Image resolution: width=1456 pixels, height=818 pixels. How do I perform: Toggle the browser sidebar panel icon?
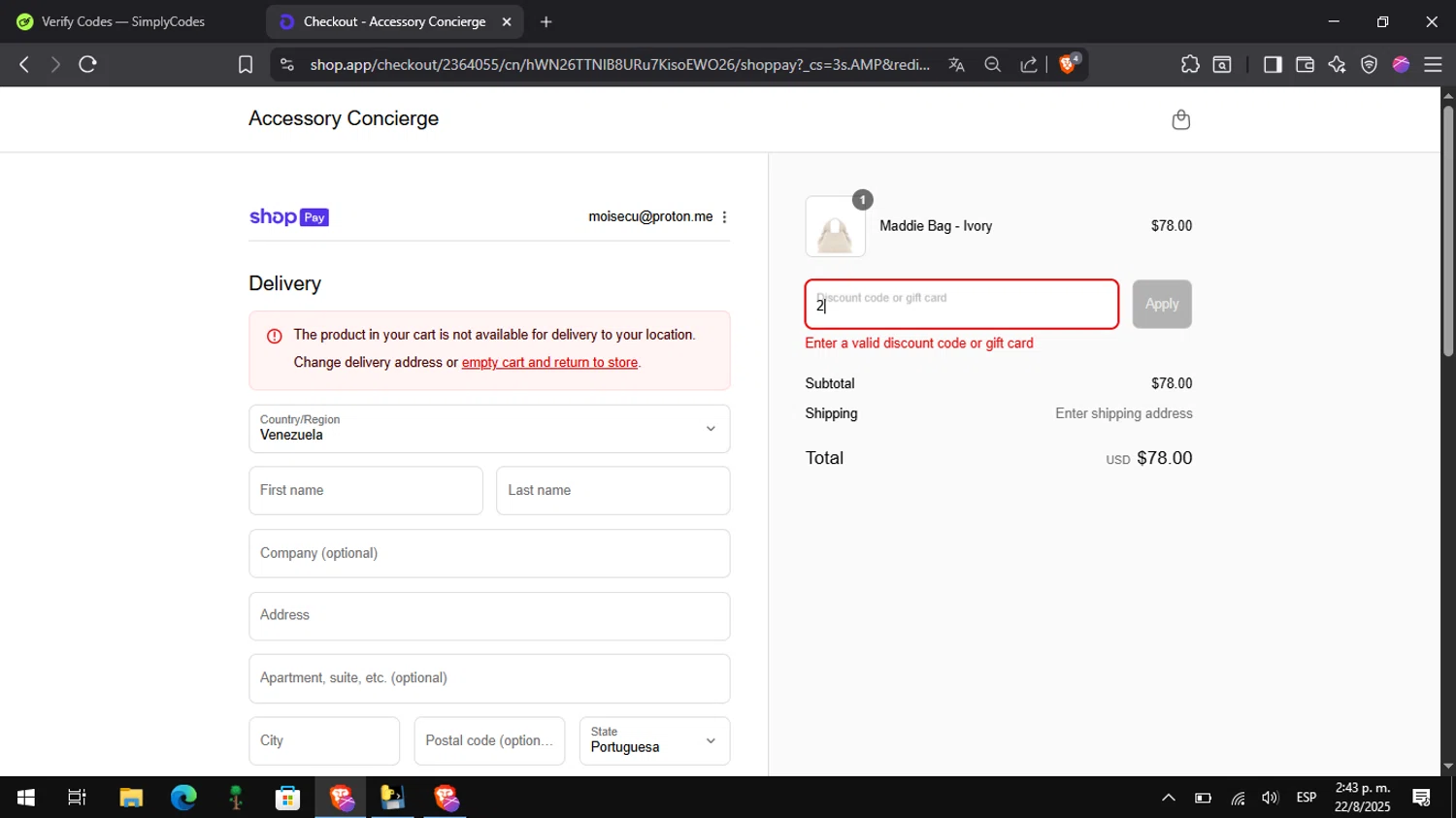1273,64
